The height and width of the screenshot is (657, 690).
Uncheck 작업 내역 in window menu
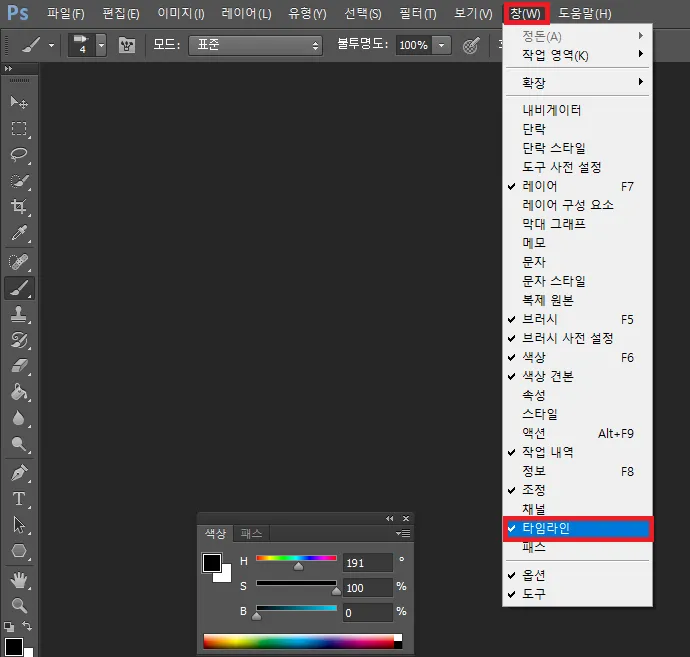[x=577, y=452]
